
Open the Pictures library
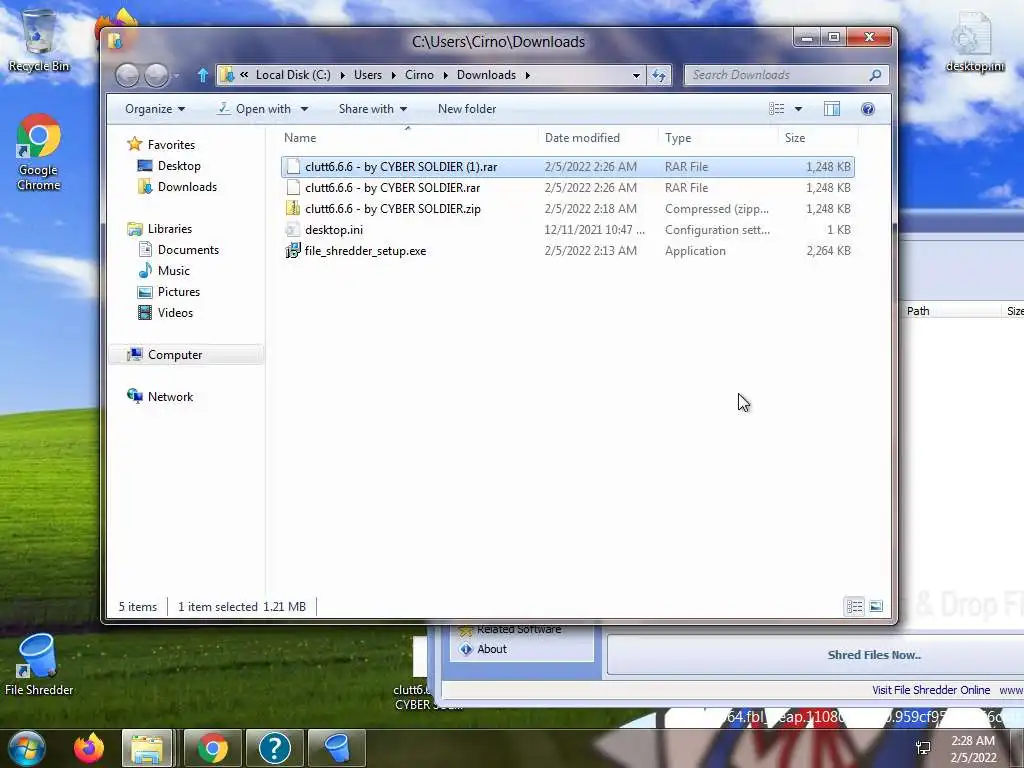(179, 292)
